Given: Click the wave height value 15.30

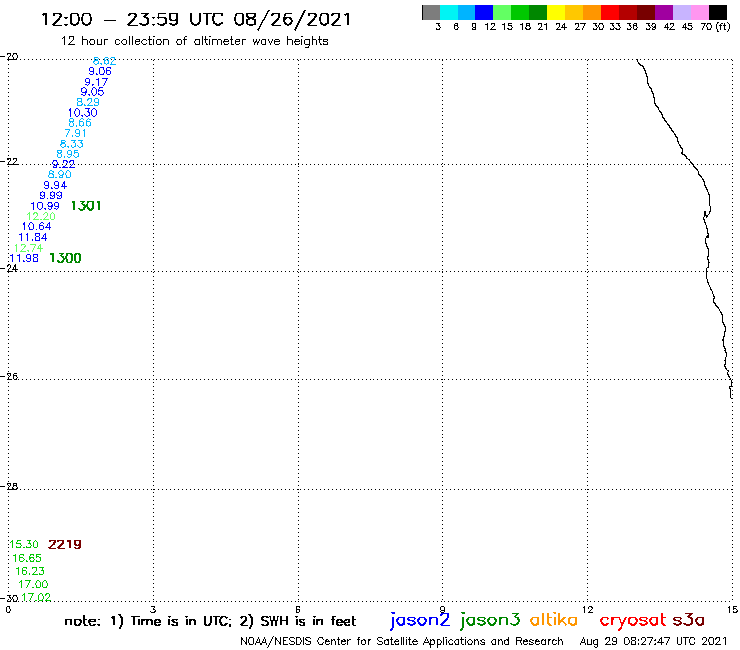Looking at the screenshot, I should tap(24, 544).
